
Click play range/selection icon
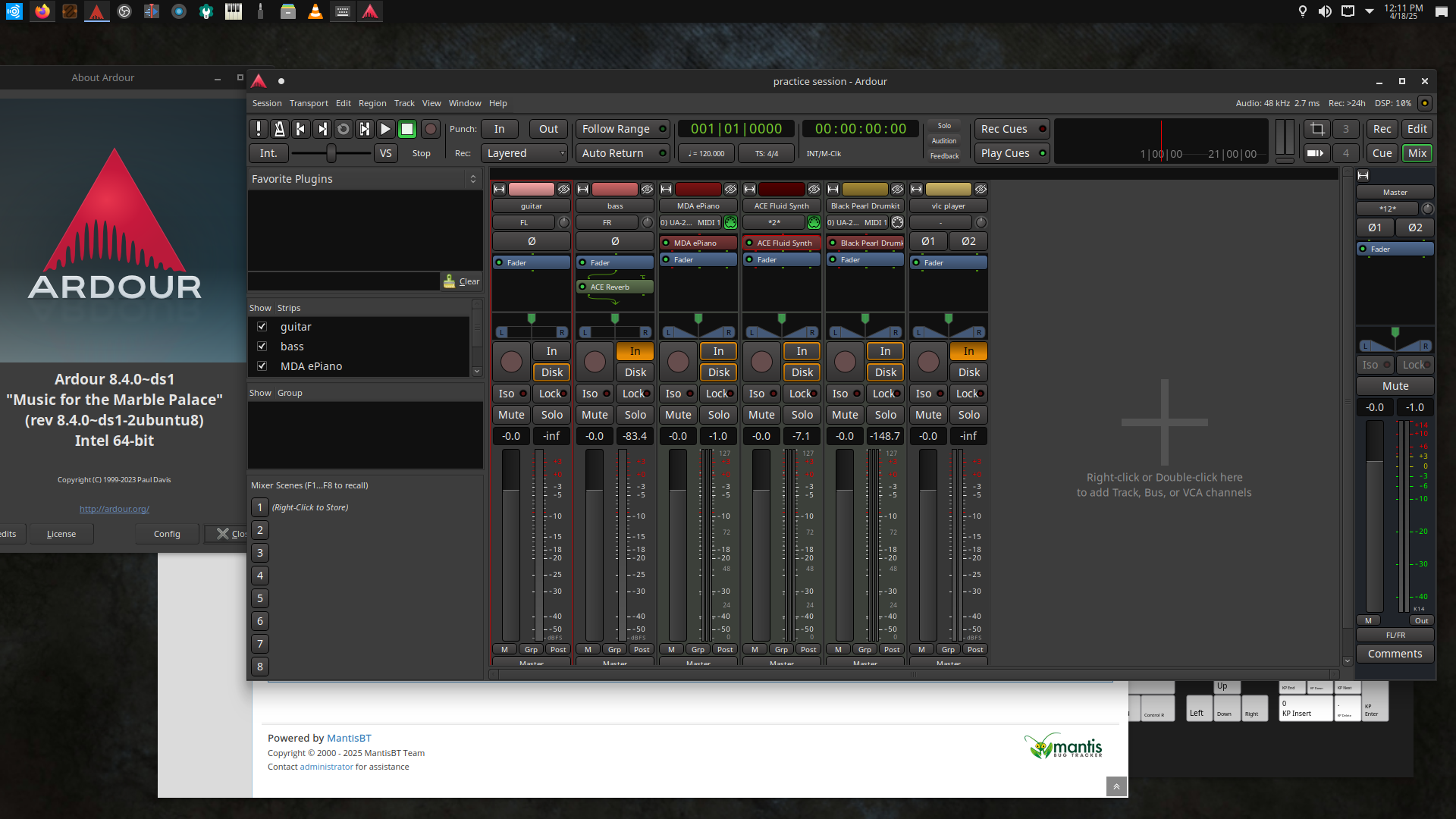pyautogui.click(x=365, y=129)
